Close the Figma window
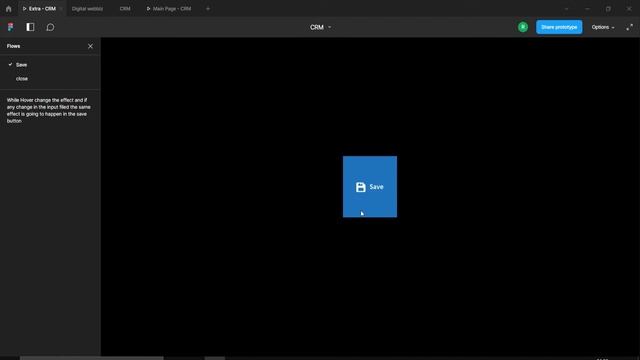Viewport: 640px width, 360px height. pos(629,9)
